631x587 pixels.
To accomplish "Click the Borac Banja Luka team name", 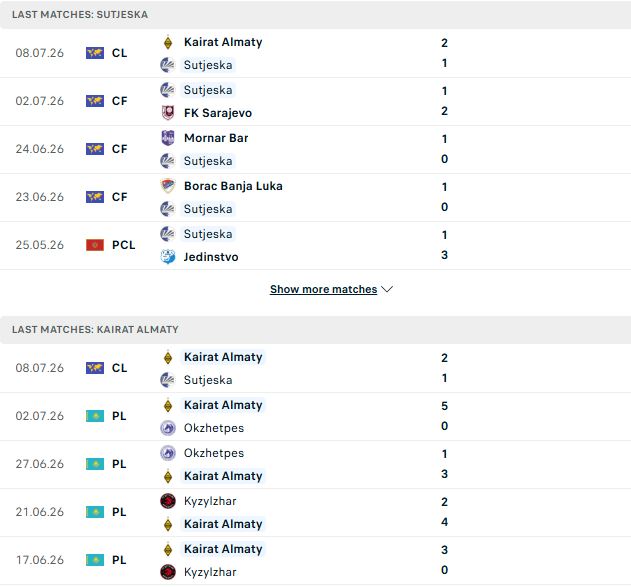I will [x=233, y=186].
